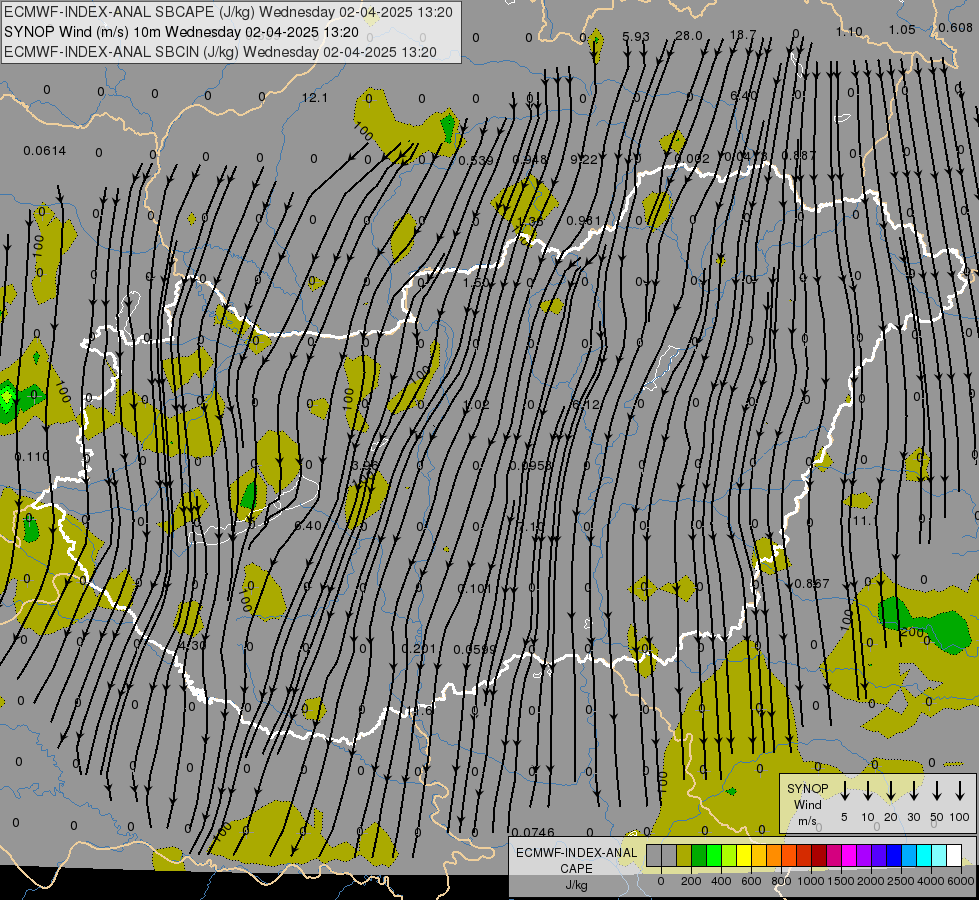Click the 1000 tick label on CAPE scale
979x900 pixels.
(x=810, y=881)
